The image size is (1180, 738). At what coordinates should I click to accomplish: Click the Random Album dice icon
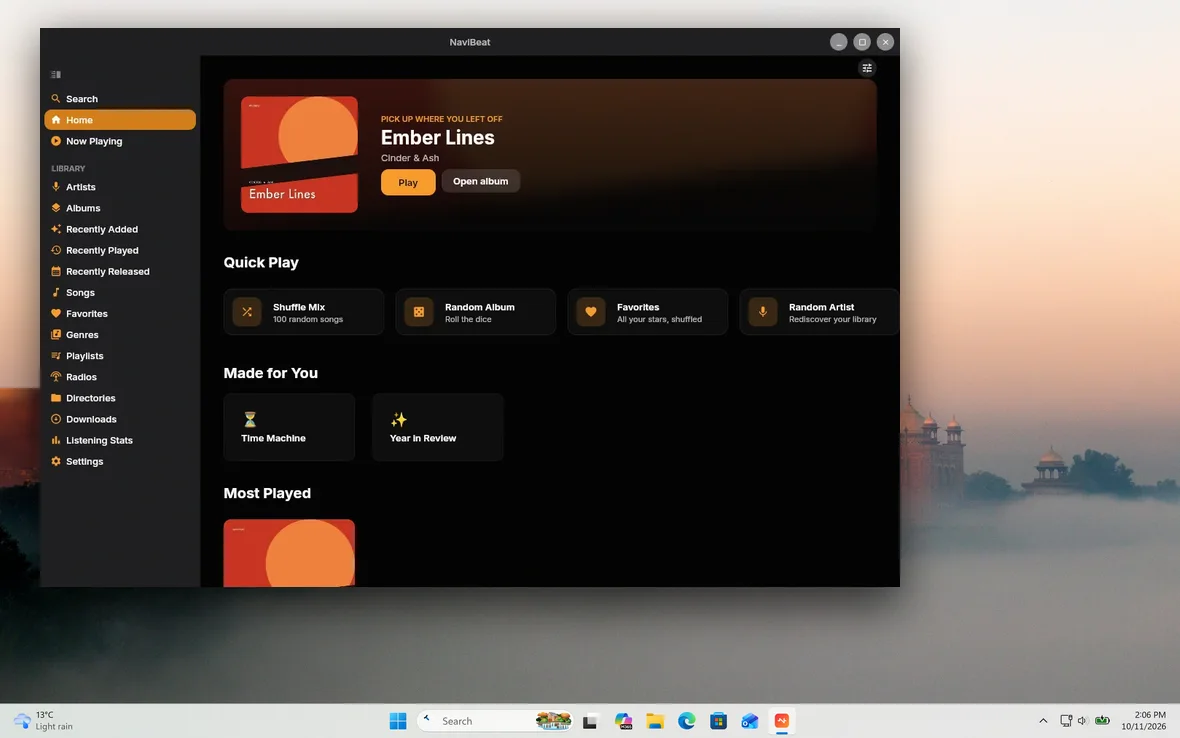pyautogui.click(x=418, y=311)
